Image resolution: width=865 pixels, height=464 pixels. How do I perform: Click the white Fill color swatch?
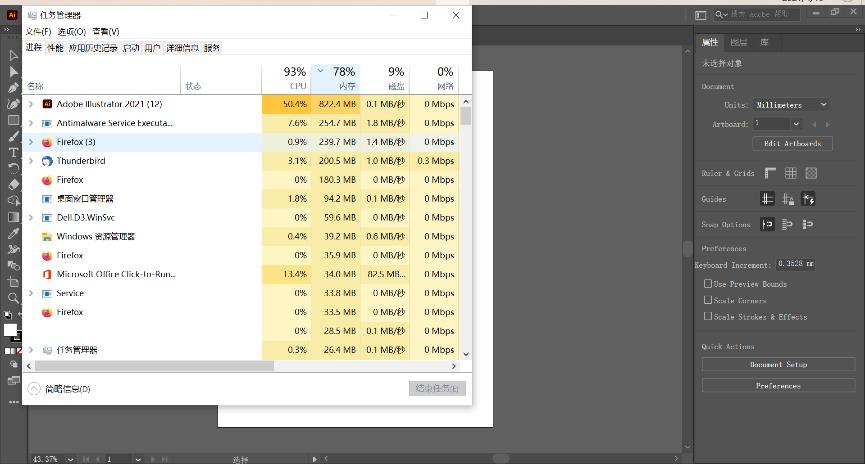coord(10,330)
